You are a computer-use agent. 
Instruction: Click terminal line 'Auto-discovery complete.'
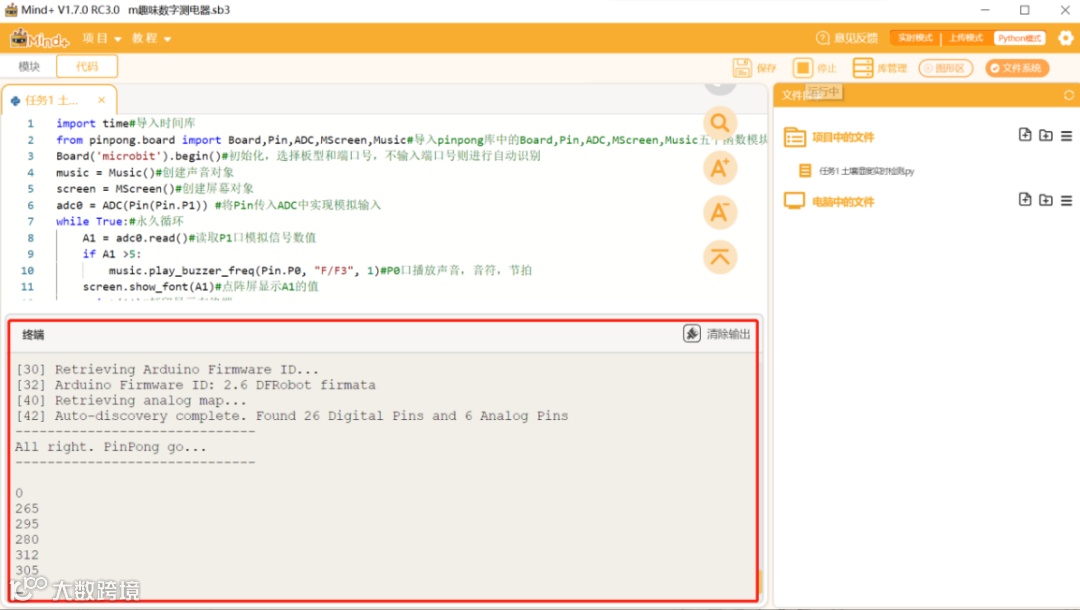pyautogui.click(x=292, y=416)
